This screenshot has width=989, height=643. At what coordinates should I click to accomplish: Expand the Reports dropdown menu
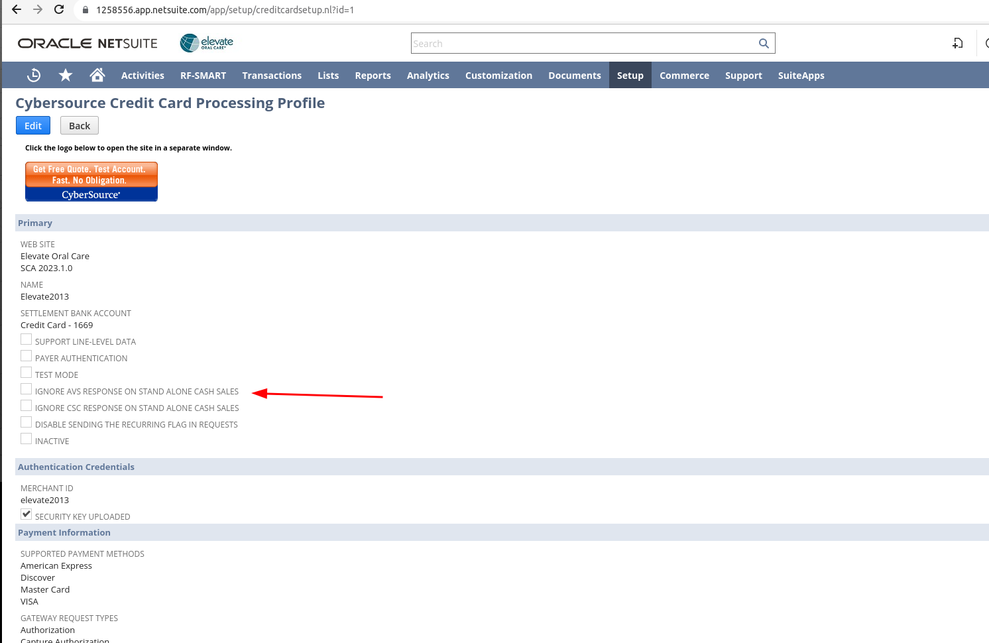coord(372,75)
